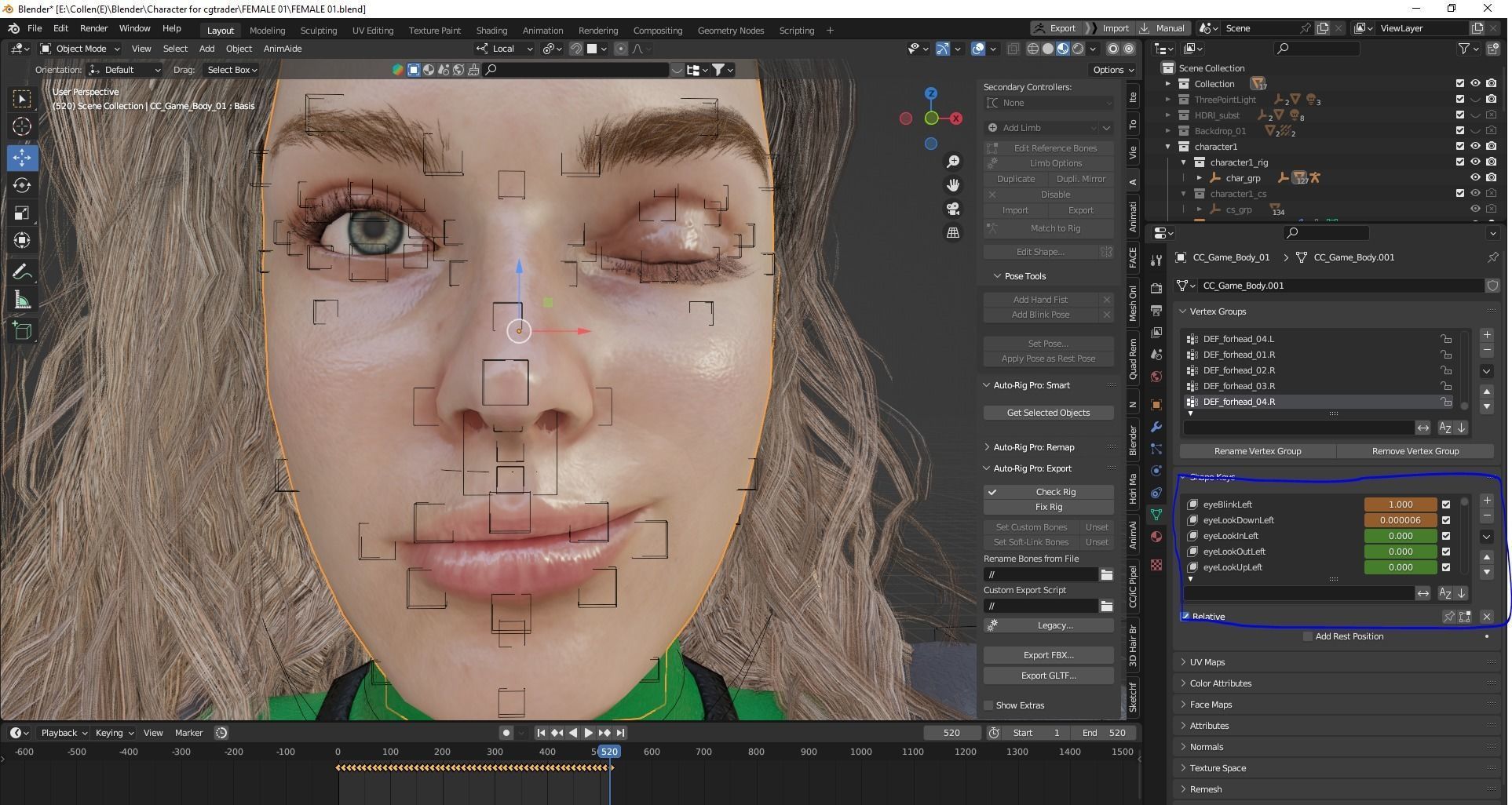The width and height of the screenshot is (1512, 805).
Task: Select the Add Cube tool
Action: pos(22,331)
